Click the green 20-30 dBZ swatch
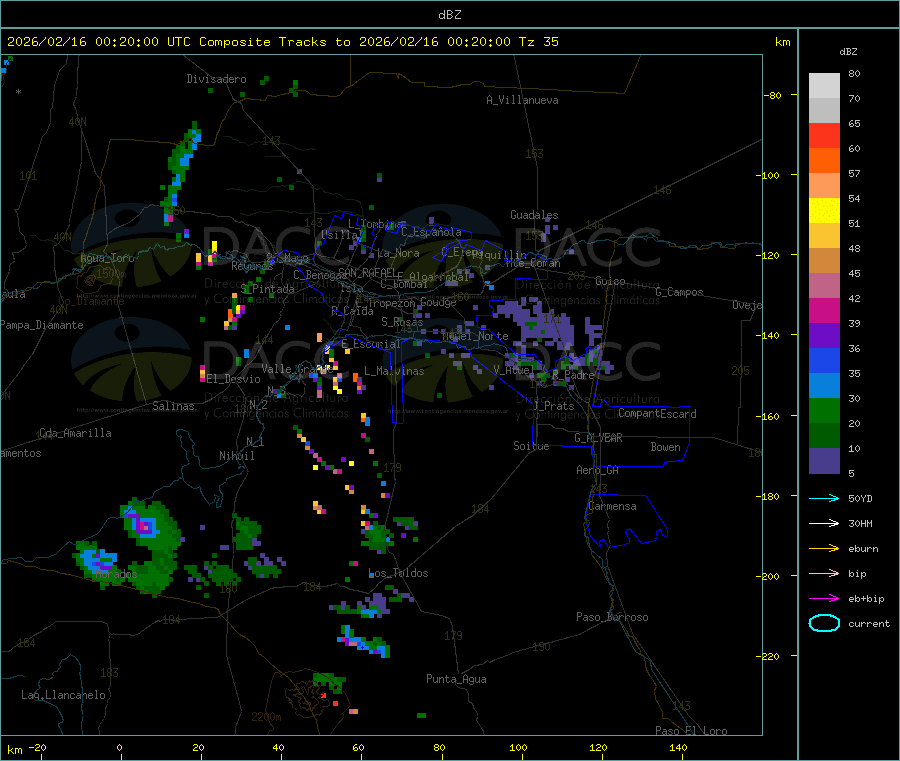 pos(824,410)
